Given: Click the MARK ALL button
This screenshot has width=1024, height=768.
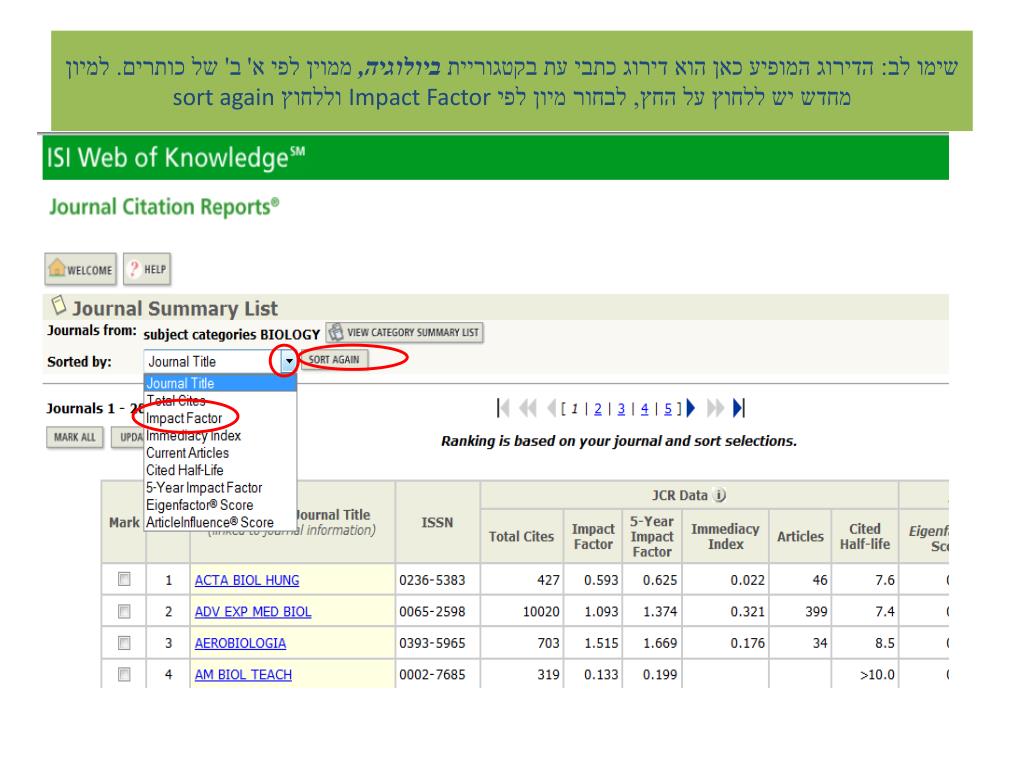Looking at the screenshot, I should (x=74, y=437).
